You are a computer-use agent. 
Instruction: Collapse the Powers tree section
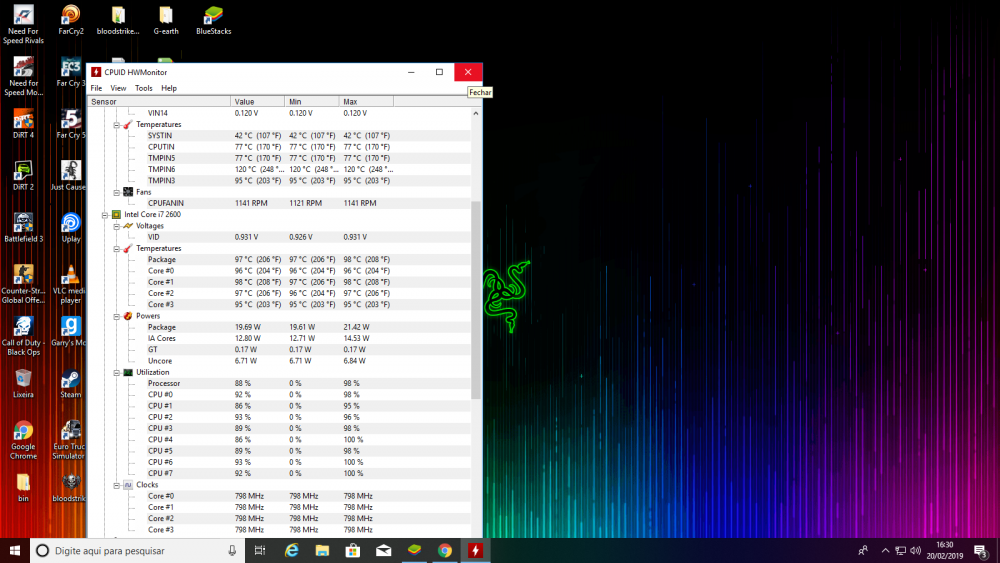115,316
